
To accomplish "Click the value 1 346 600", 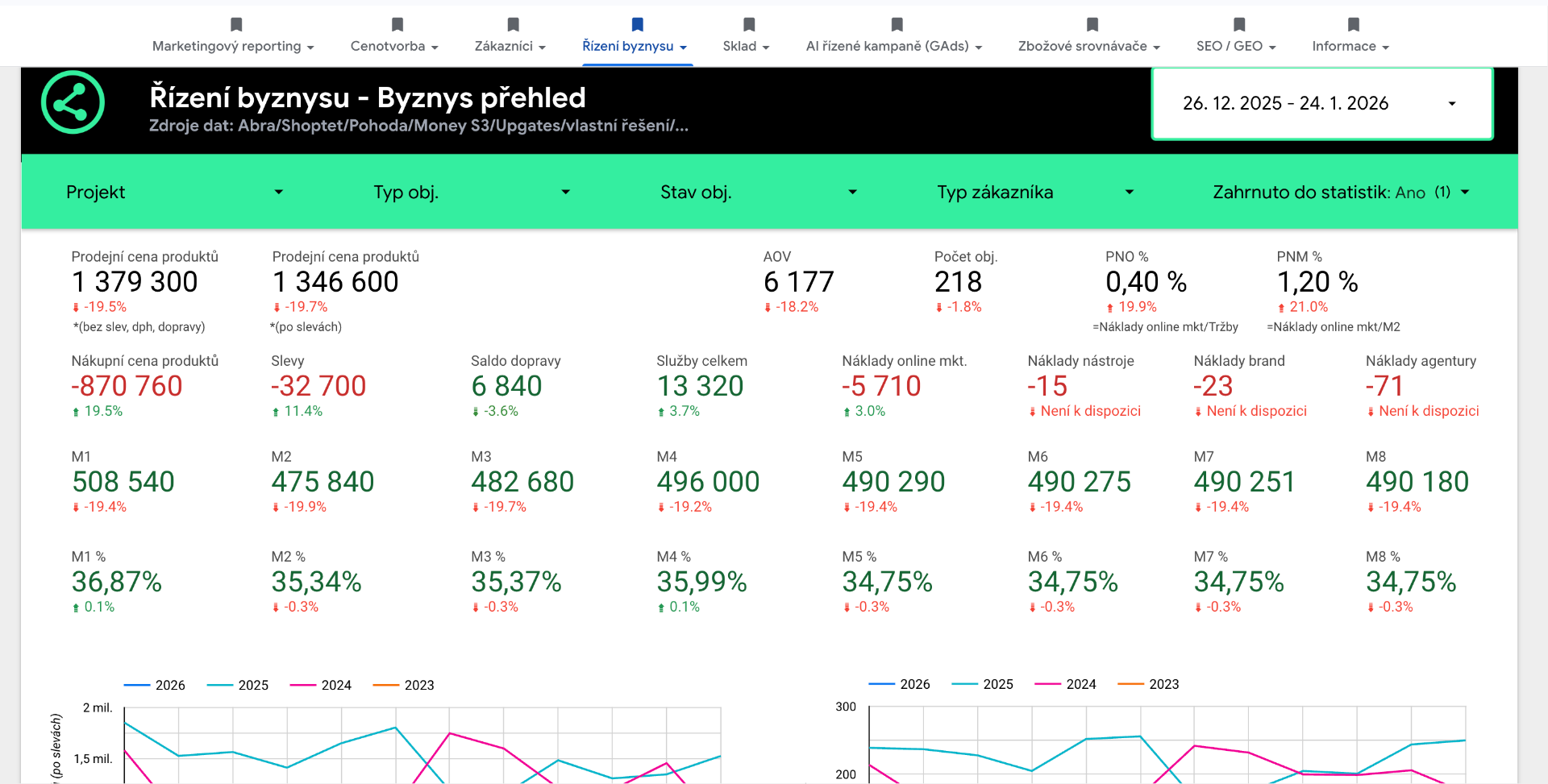I will (335, 282).
